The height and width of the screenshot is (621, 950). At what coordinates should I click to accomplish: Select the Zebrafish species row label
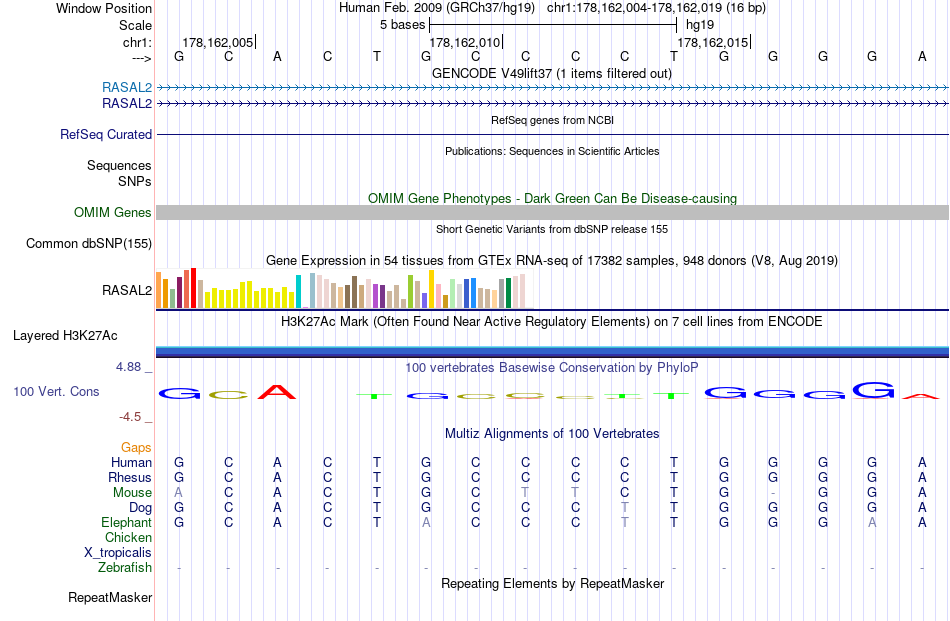coord(125,568)
